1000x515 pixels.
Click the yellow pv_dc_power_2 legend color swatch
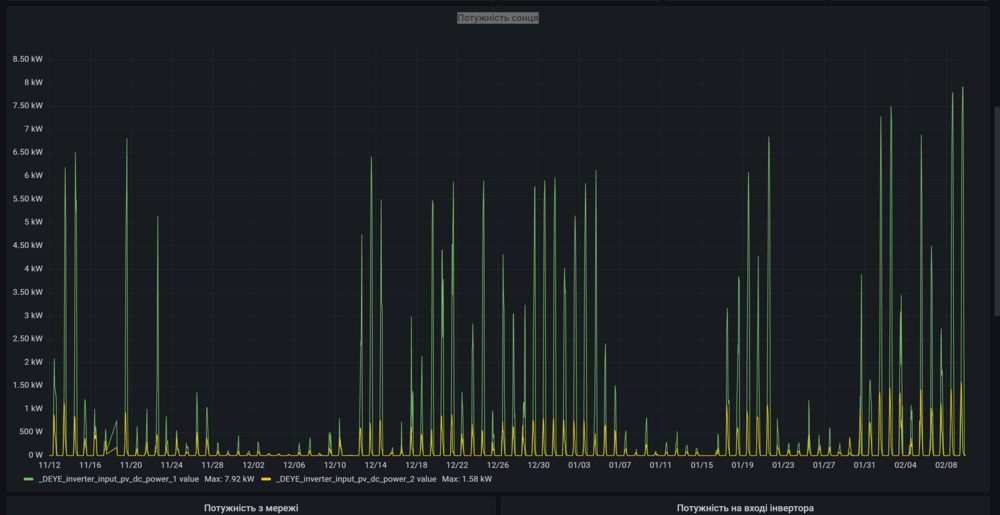(265, 480)
